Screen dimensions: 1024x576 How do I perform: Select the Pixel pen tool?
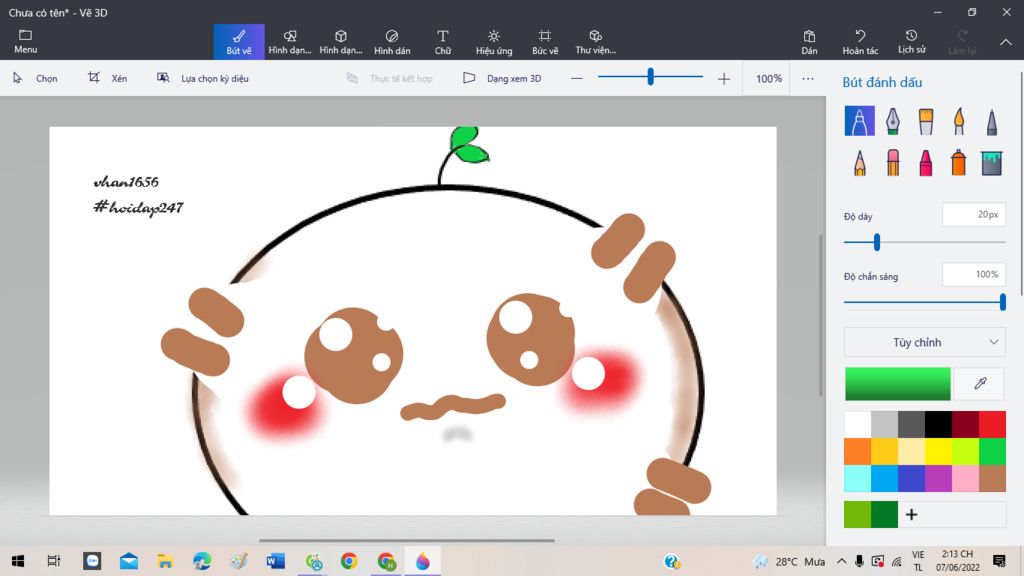tap(991, 121)
